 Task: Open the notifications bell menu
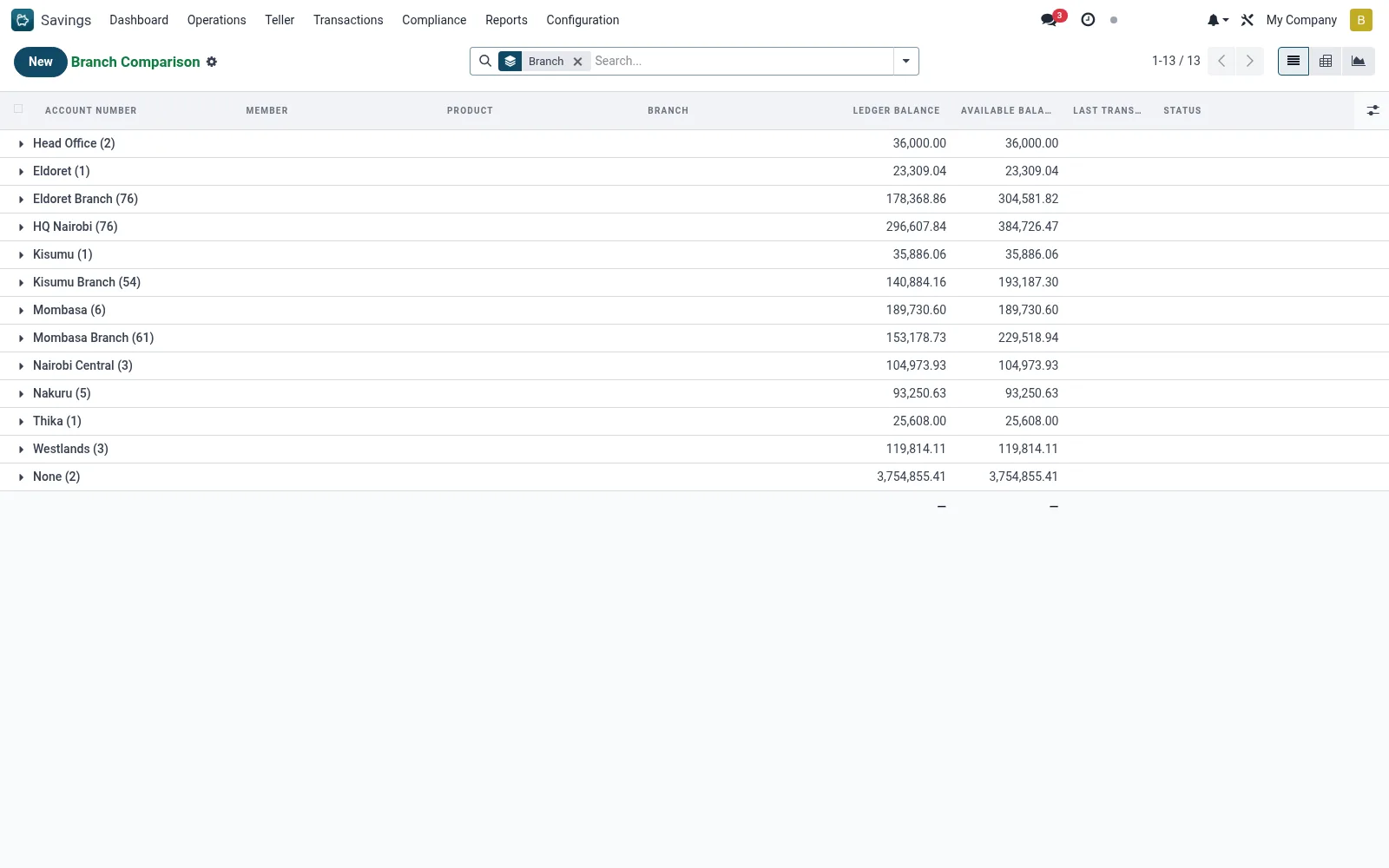[1217, 20]
